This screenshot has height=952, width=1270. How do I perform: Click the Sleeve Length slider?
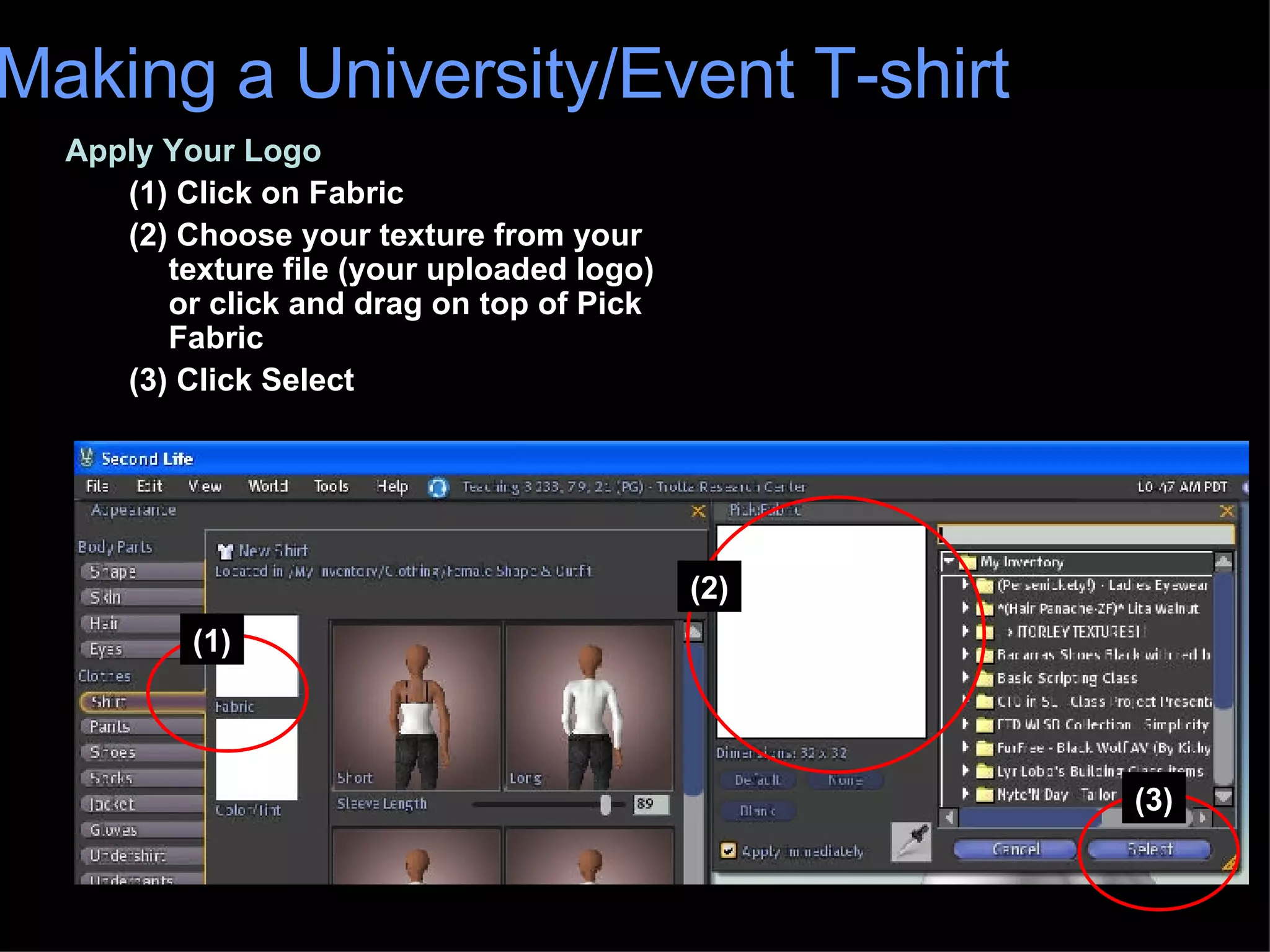pos(548,804)
